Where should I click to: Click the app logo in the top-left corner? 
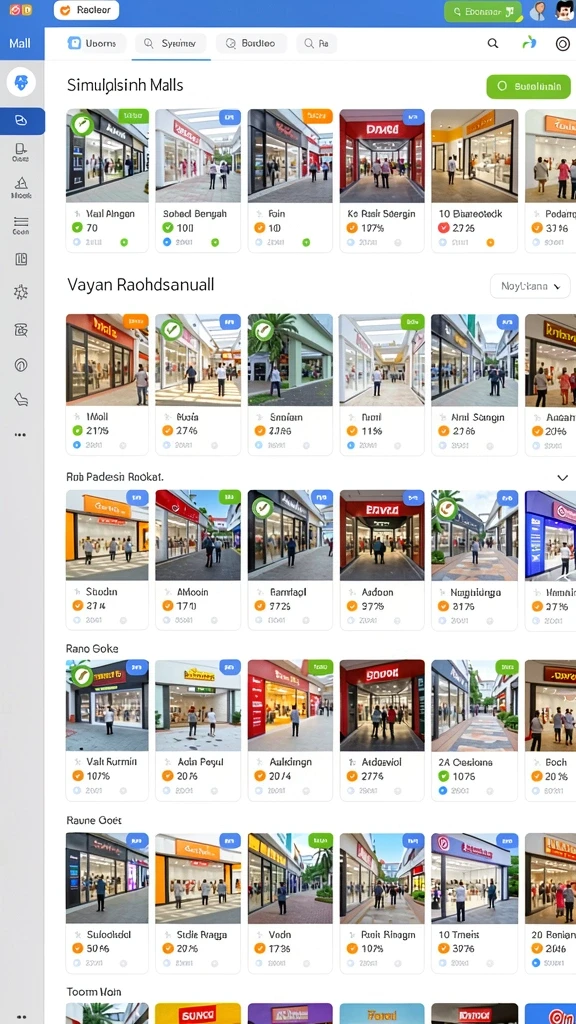pos(20,10)
